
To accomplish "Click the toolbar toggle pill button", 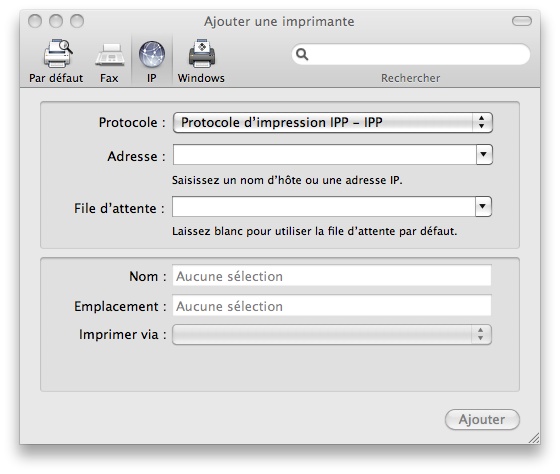I will pos(522,21).
